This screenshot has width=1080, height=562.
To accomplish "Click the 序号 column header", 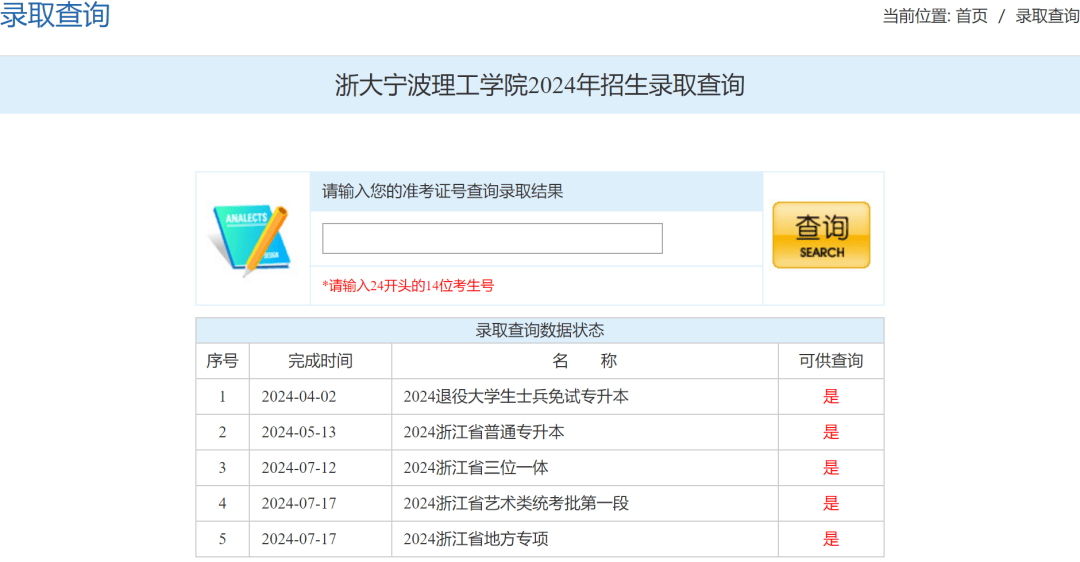I will tap(222, 361).
